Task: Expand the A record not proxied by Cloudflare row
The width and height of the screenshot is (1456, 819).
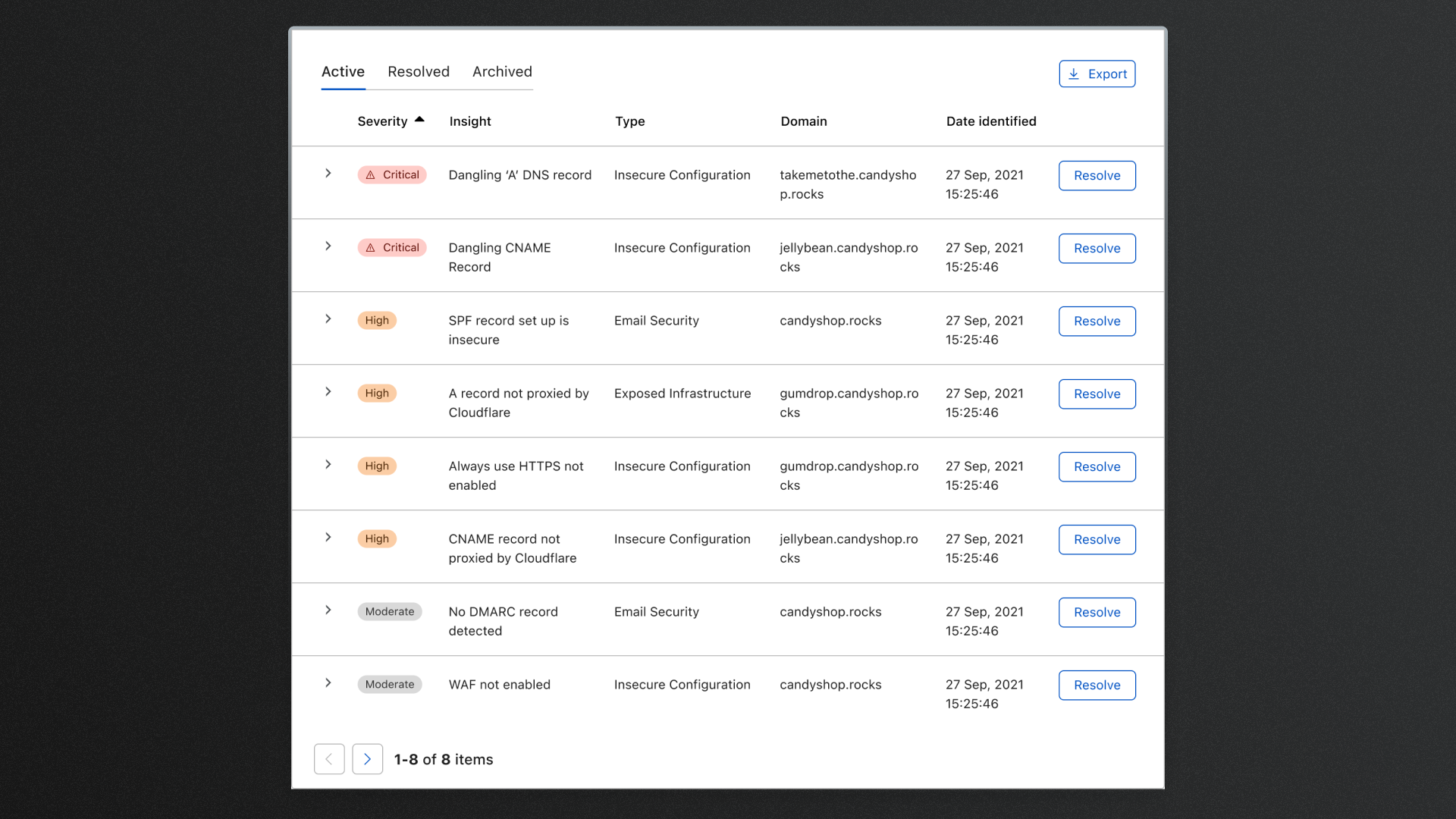Action: click(x=328, y=392)
